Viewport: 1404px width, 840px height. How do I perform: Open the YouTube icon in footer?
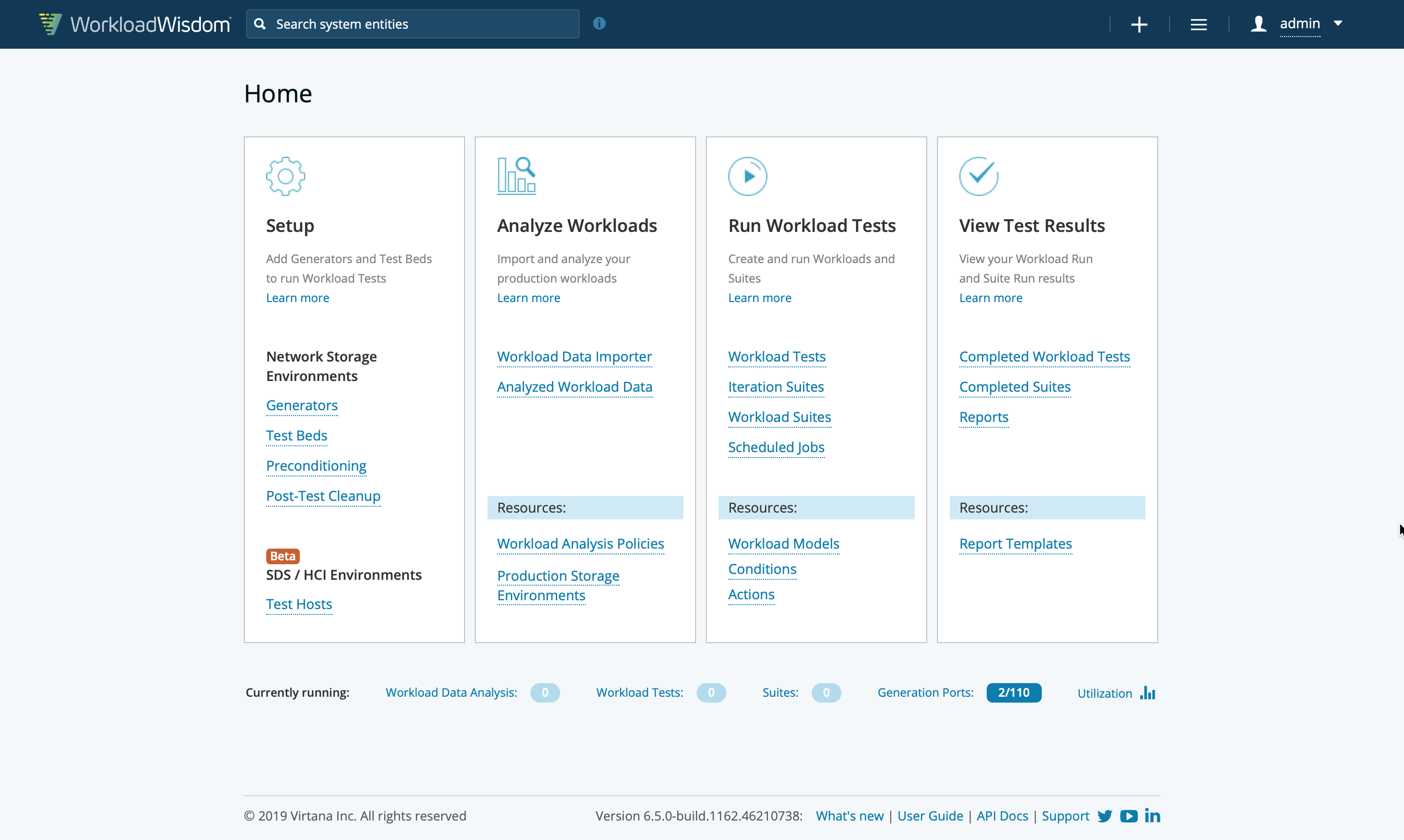[1129, 816]
